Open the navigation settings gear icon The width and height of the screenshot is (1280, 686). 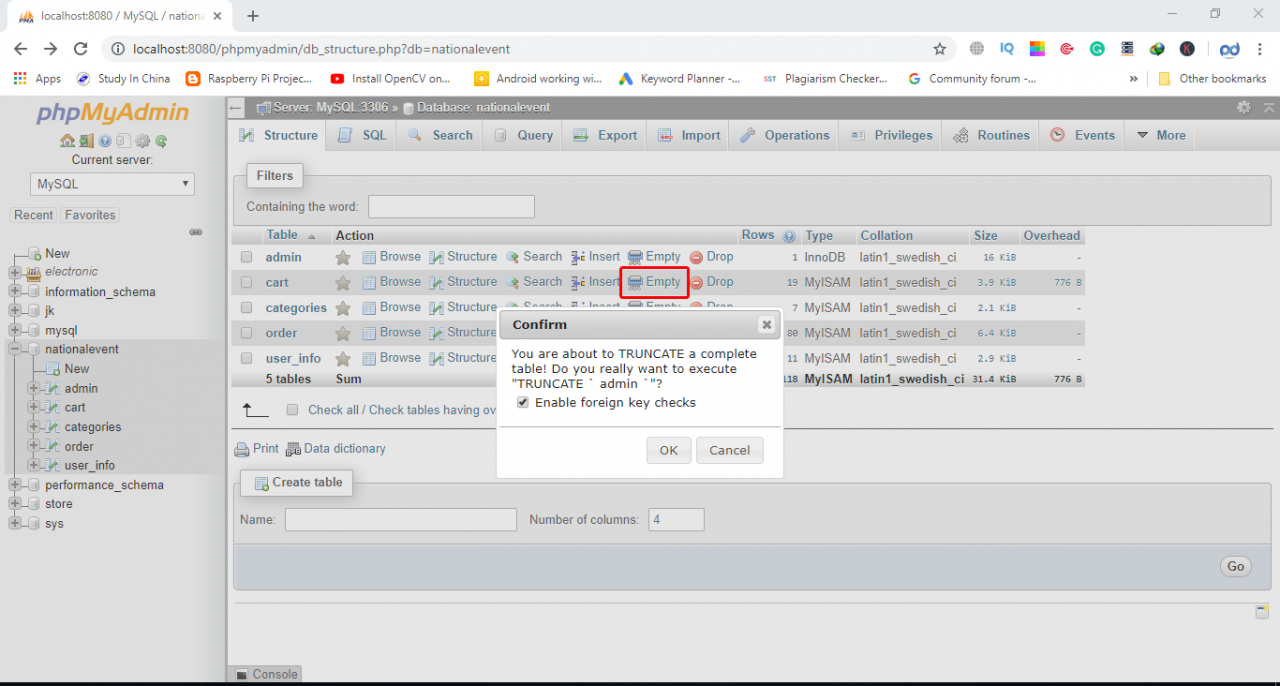pyautogui.click(x=142, y=141)
